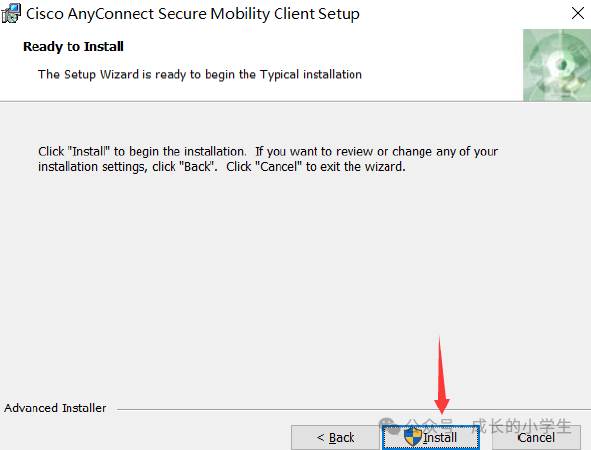Image resolution: width=591 pixels, height=450 pixels.
Task: Close the Cisco AnyConnect setup window
Action: coord(577,13)
